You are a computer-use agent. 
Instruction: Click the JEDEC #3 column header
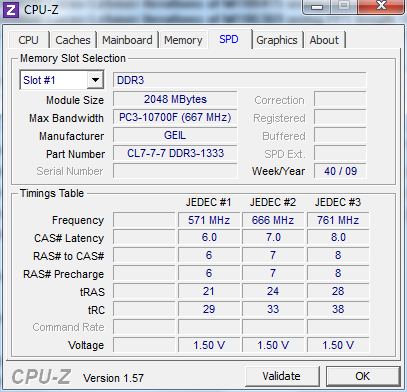tap(338, 202)
